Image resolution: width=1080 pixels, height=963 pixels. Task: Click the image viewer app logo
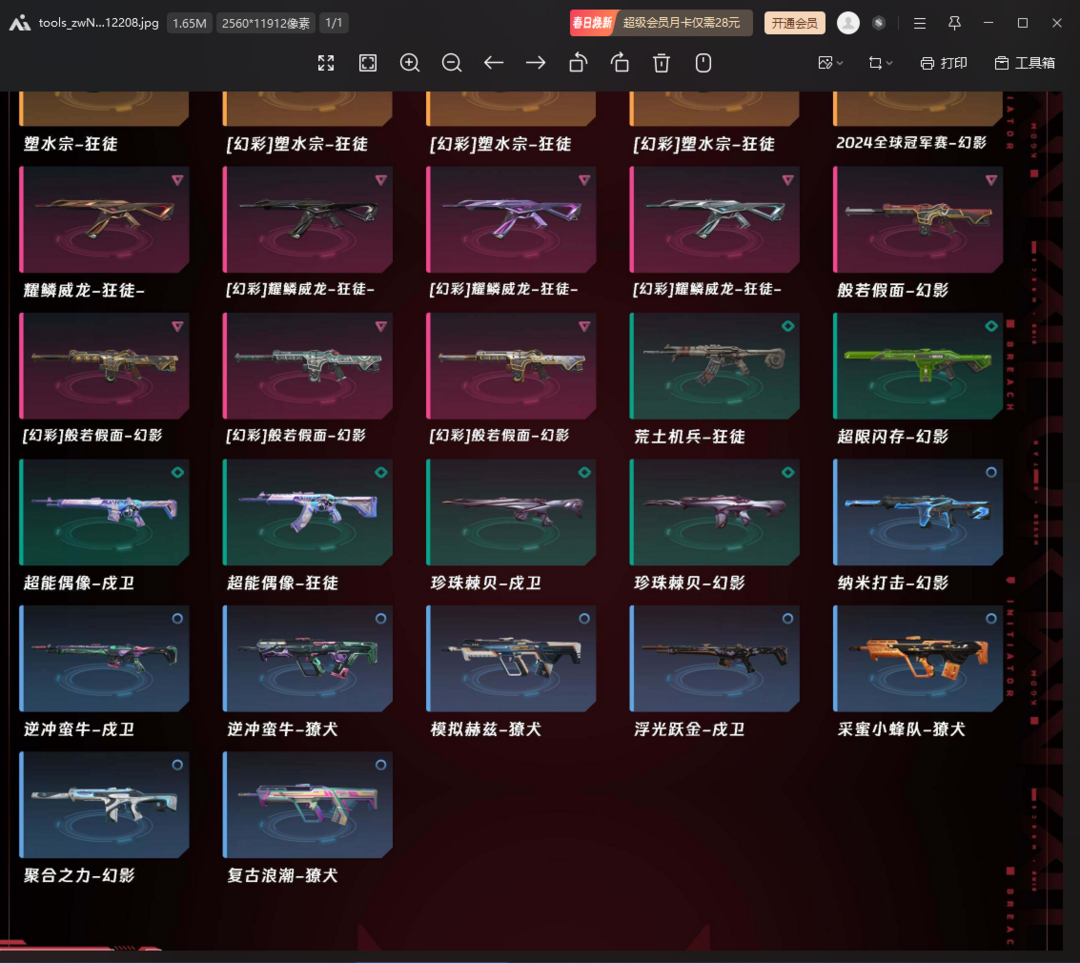19,23
